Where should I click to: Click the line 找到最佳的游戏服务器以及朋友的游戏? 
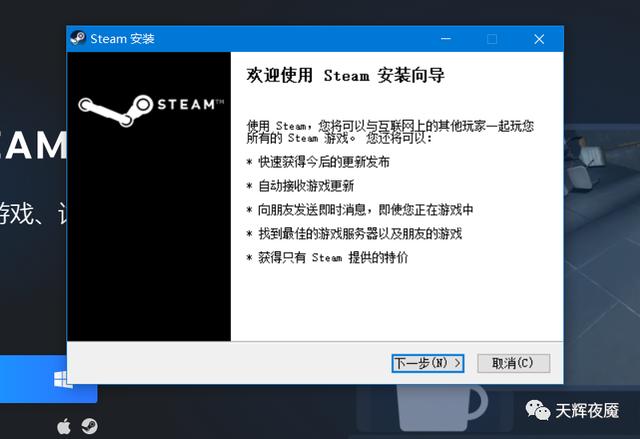pos(360,234)
